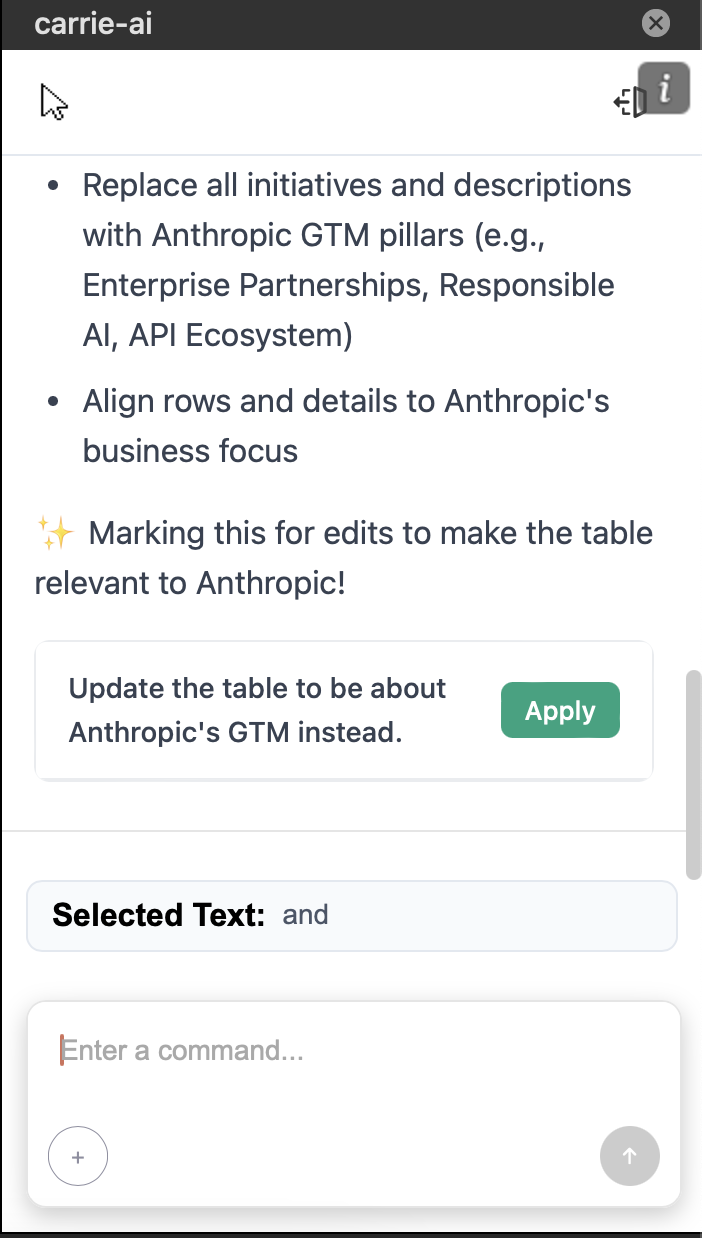Screen dimensions: 702x1238
Task: Click the pointer arrow icon in header
Action: pyautogui.click(x=54, y=102)
